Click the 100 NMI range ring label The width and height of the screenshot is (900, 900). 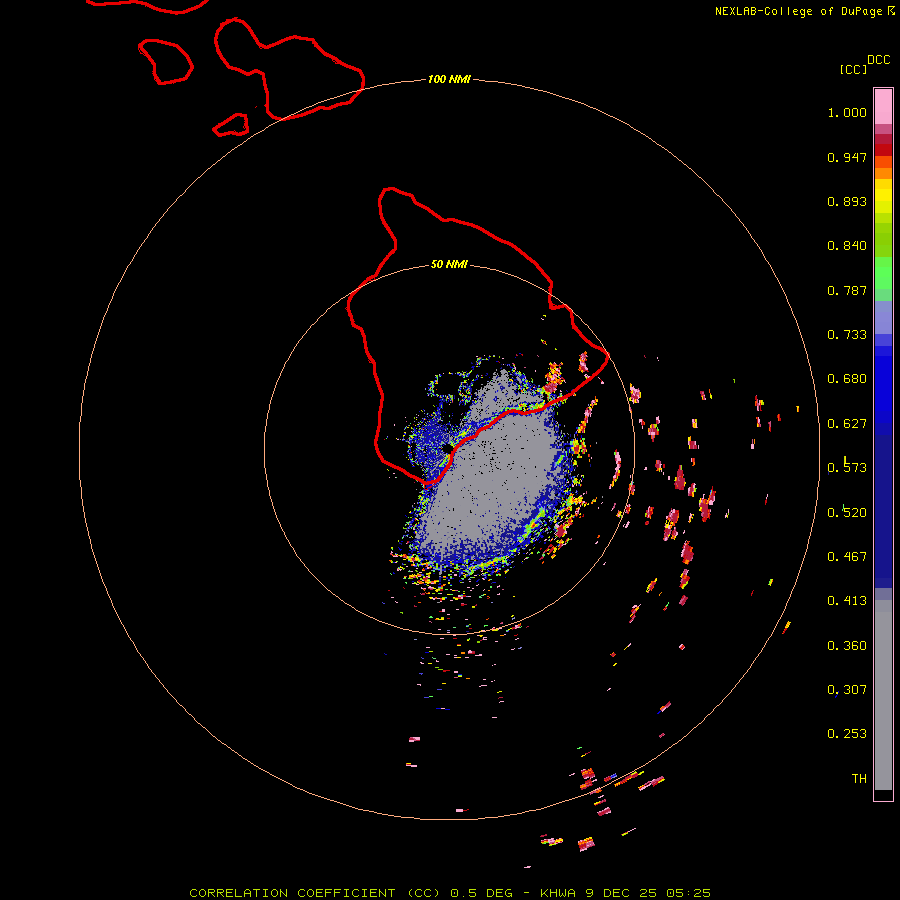[449, 79]
